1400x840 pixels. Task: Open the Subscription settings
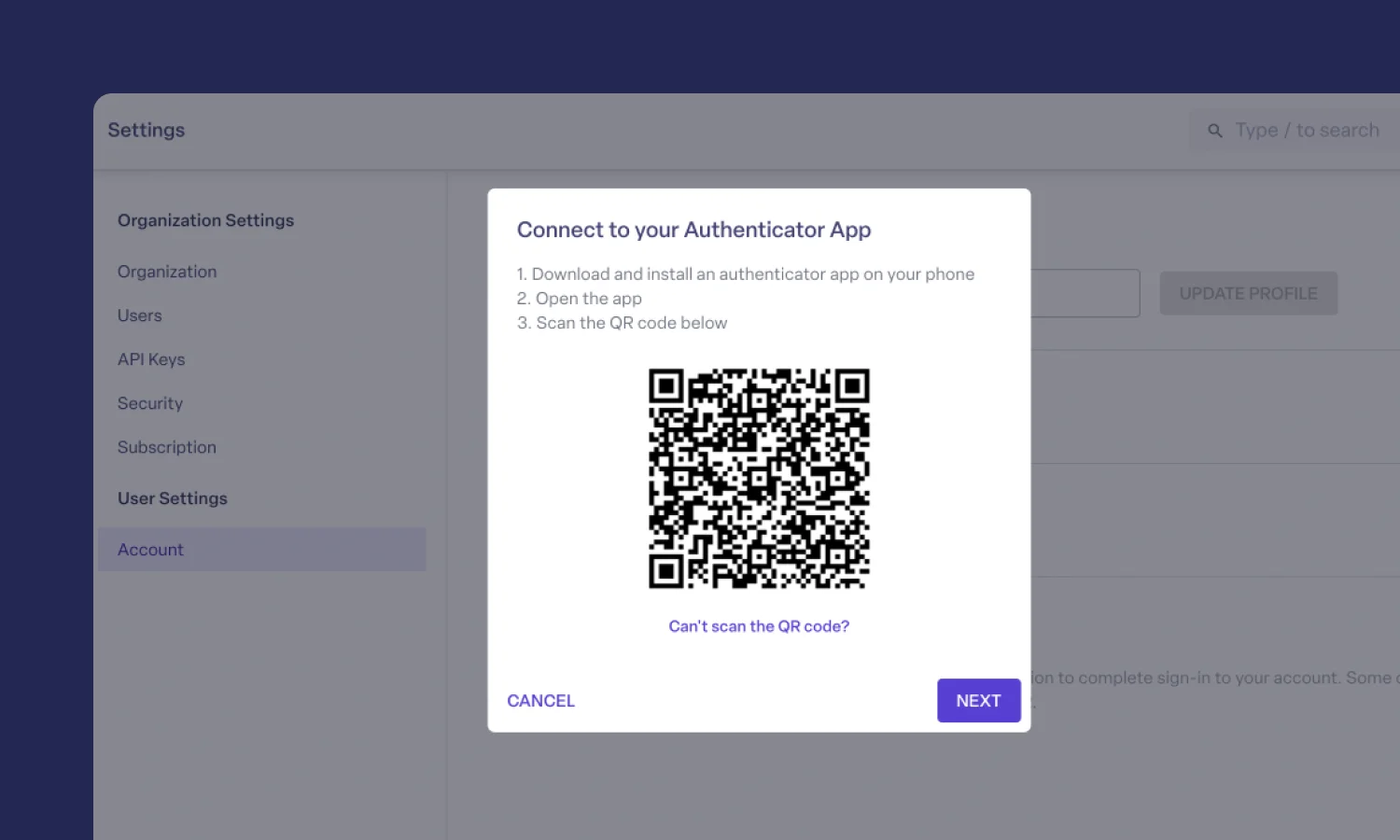pos(167,447)
